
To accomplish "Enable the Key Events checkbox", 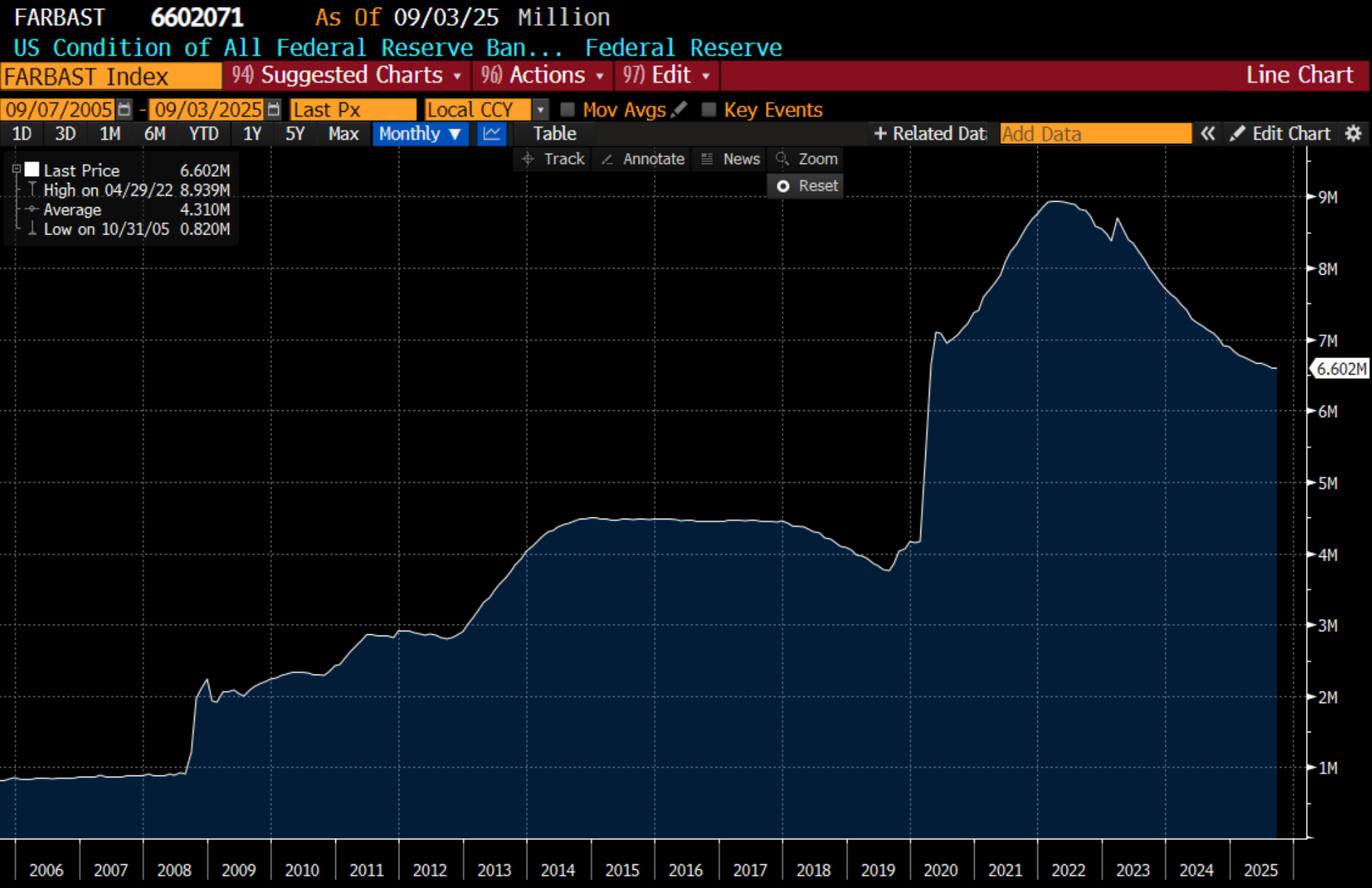I will tap(708, 109).
